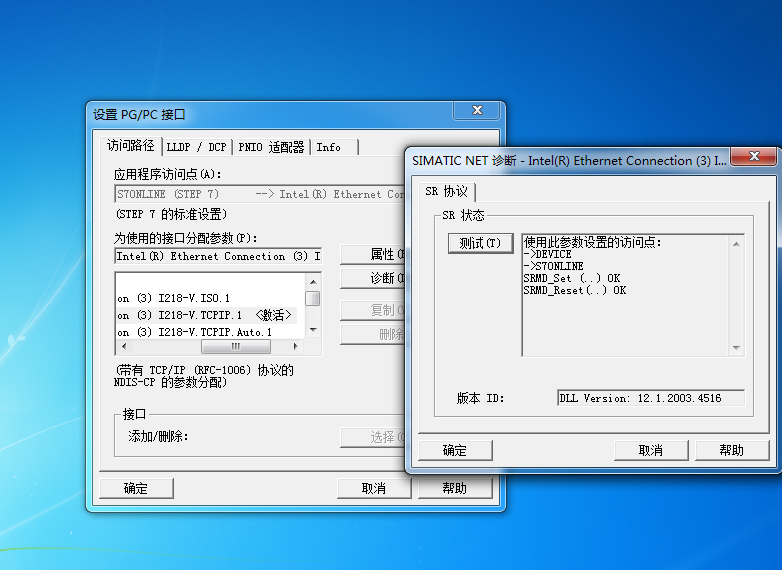The width and height of the screenshot is (782, 570).
Task: Select the I218-V.TCPIP.1 激活 entry
Action: click(x=204, y=315)
